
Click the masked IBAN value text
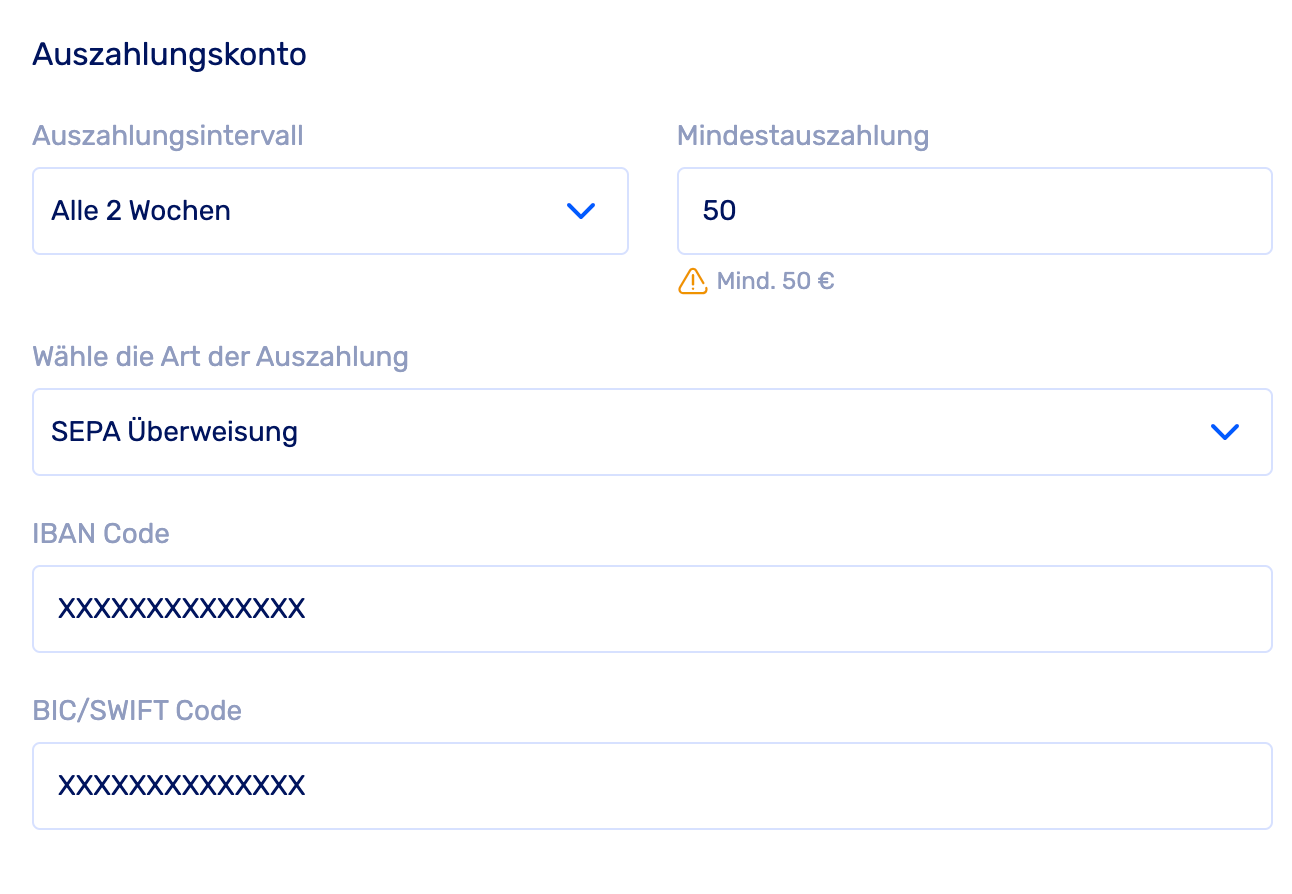(x=181, y=609)
